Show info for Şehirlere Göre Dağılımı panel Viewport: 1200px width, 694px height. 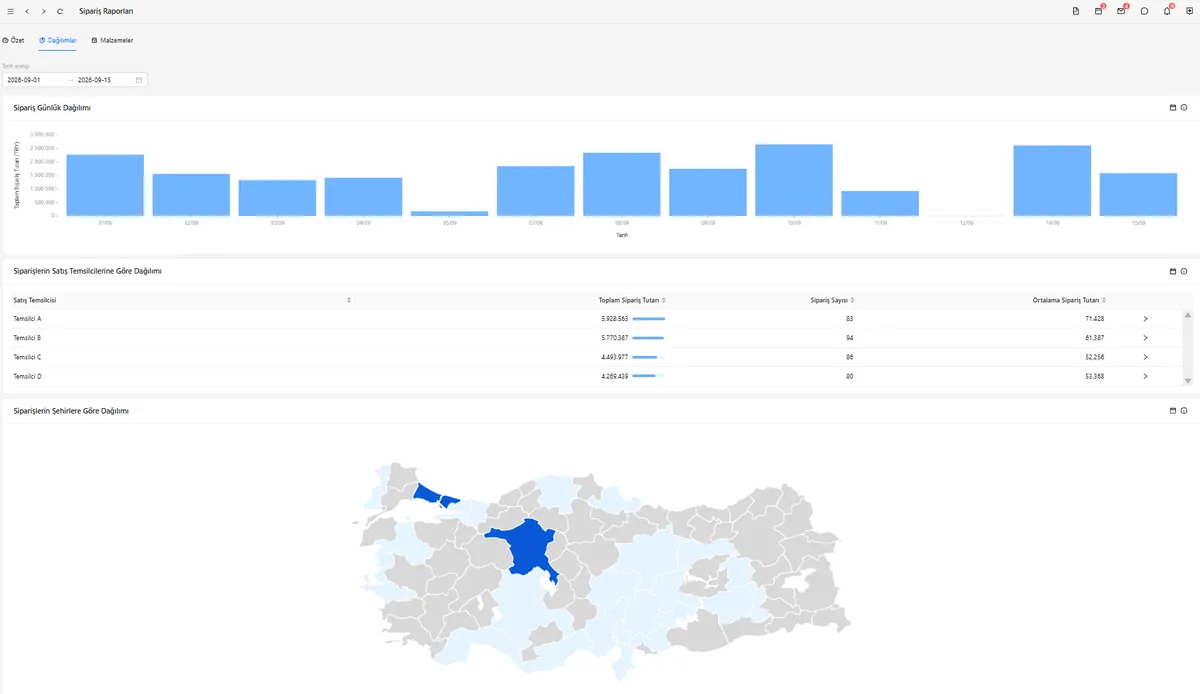(1184, 411)
